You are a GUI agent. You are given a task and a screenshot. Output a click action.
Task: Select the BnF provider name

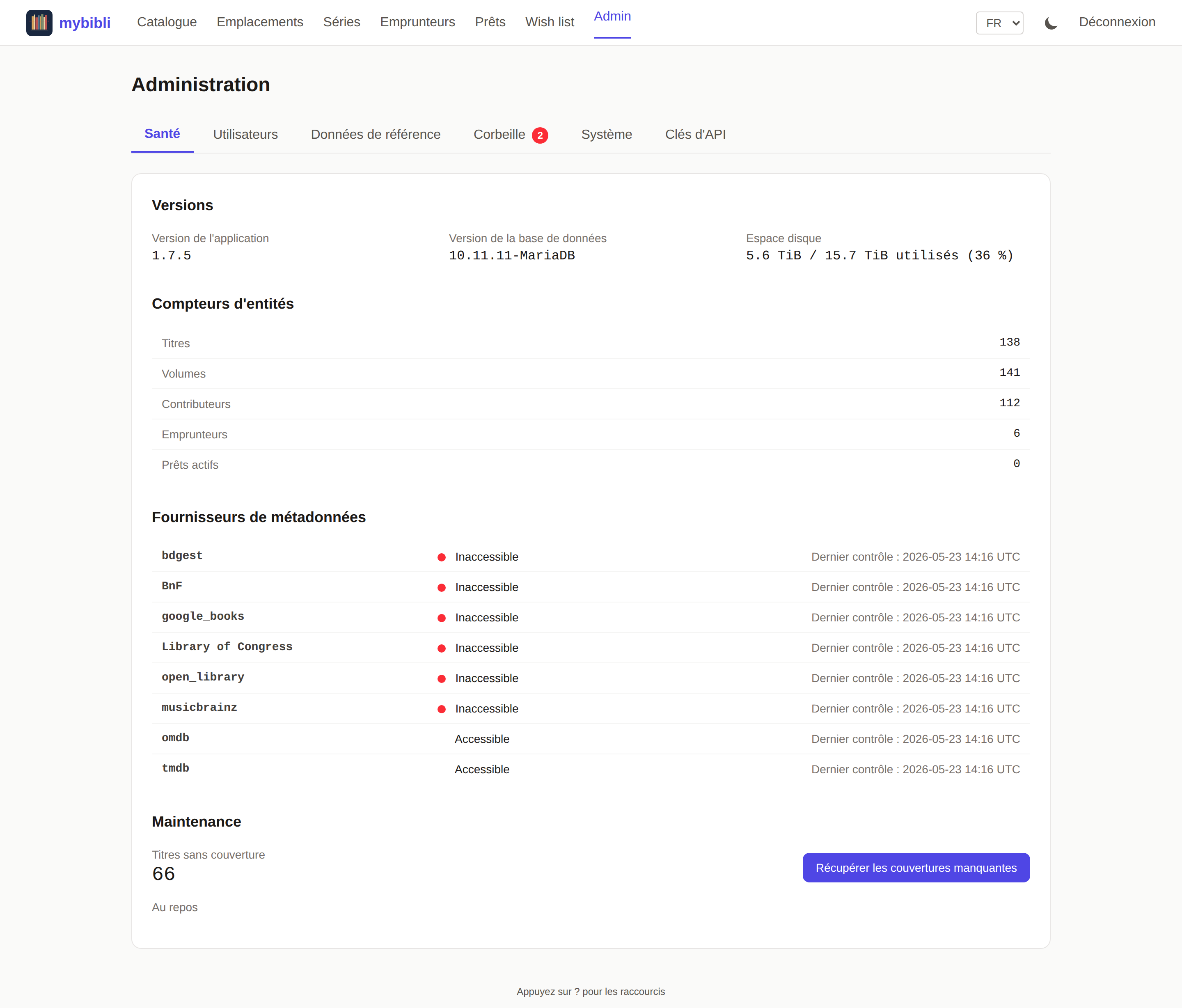pos(172,586)
